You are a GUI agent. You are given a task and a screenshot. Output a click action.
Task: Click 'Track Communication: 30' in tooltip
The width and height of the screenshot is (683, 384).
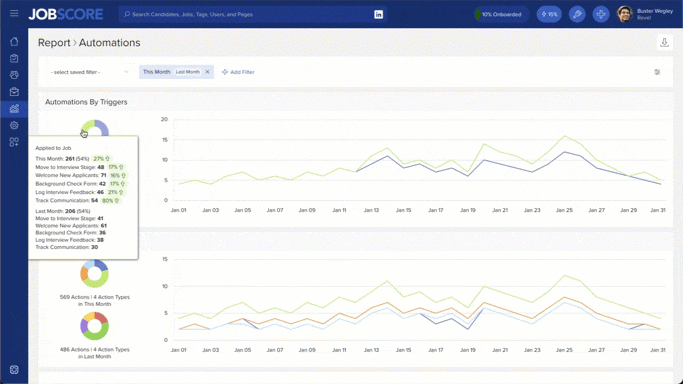click(x=67, y=247)
